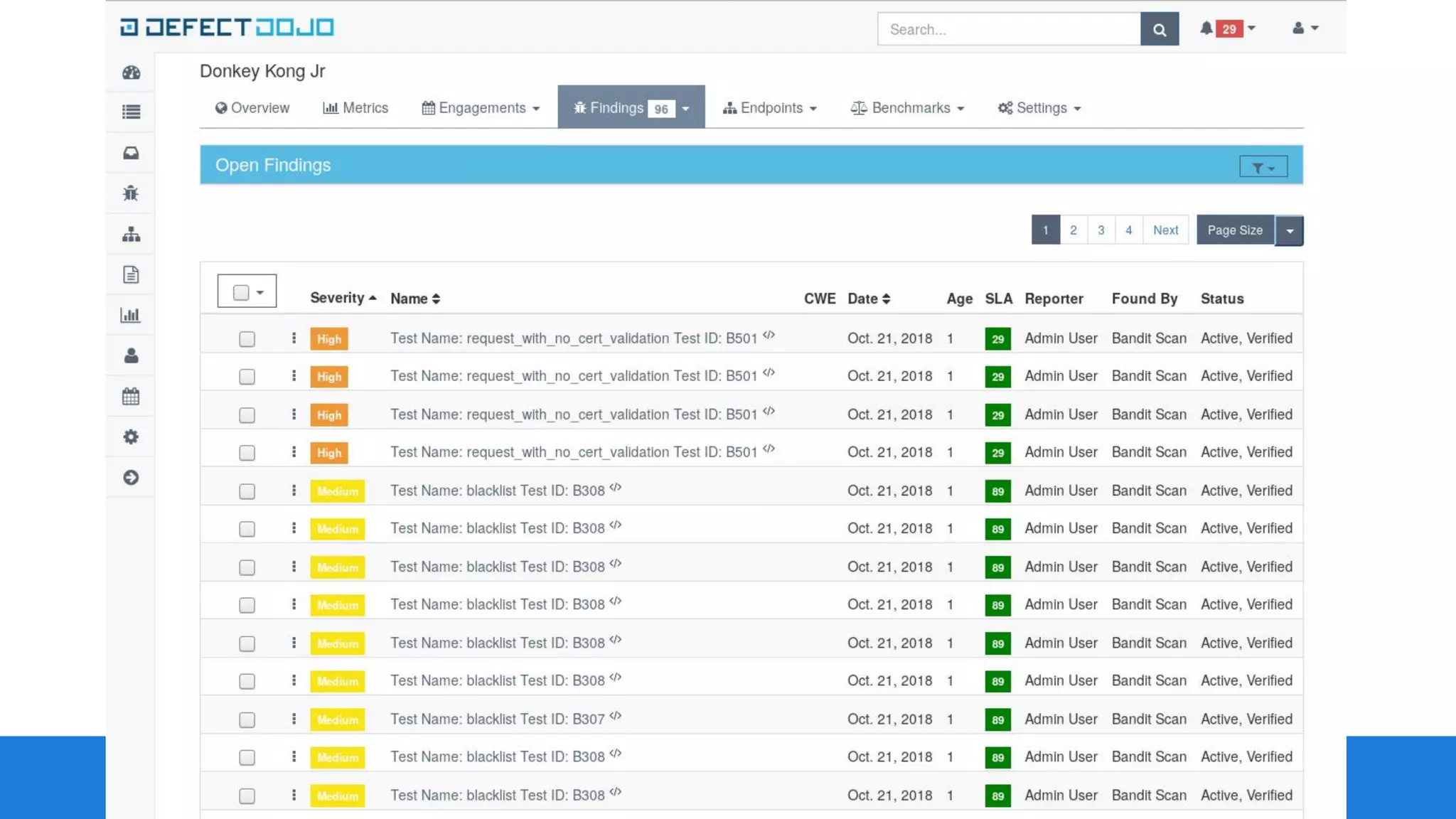This screenshot has height=819, width=1456.
Task: Tick the checkbox on the last visible B308 row
Action: pos(247,796)
